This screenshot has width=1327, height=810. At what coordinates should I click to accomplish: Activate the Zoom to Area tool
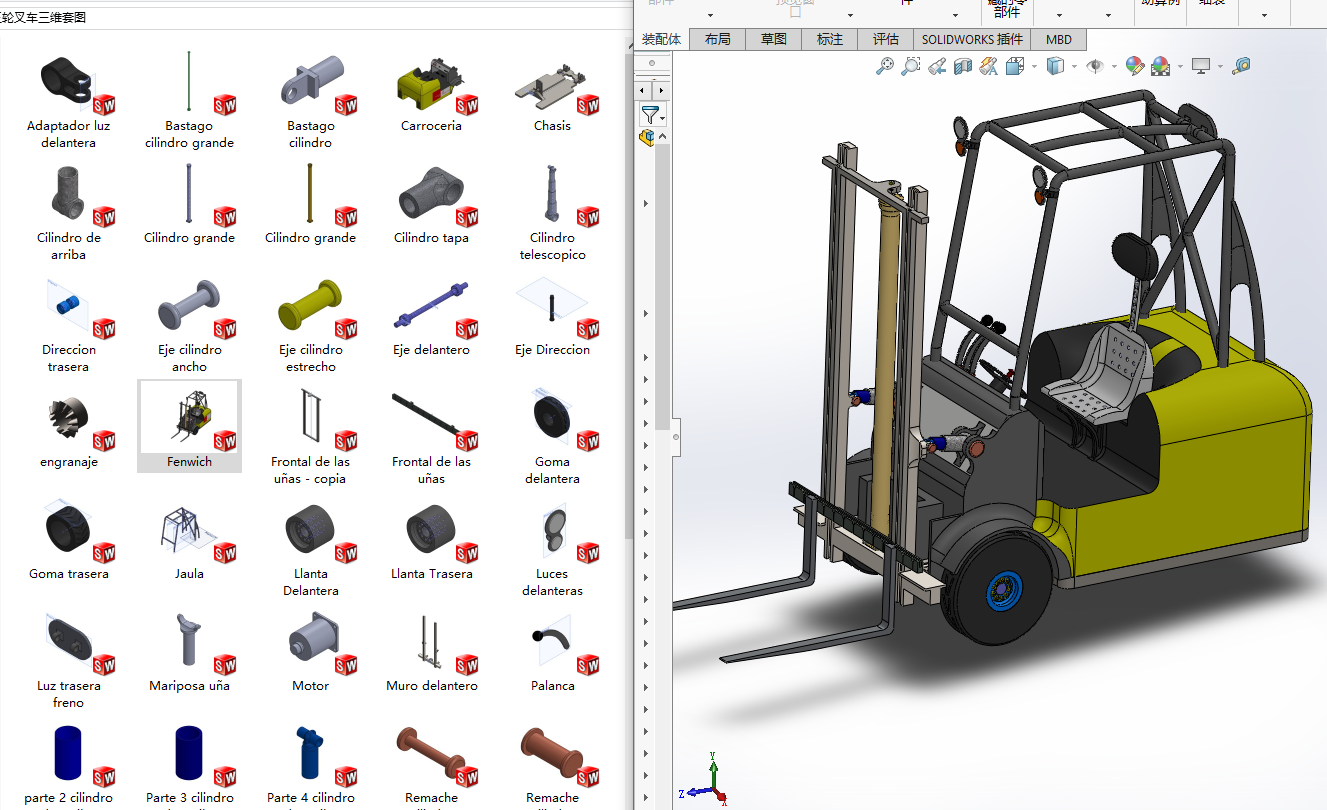(x=910, y=66)
